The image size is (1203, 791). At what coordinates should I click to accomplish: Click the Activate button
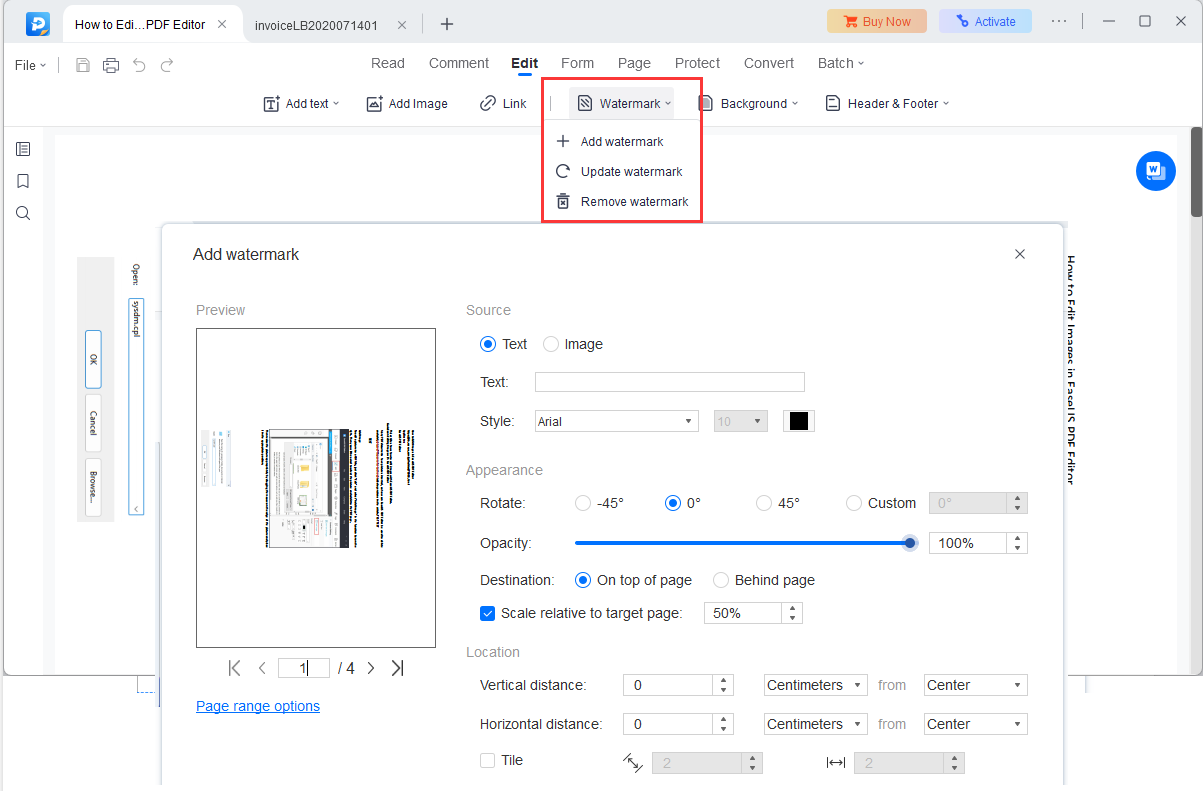(x=985, y=21)
